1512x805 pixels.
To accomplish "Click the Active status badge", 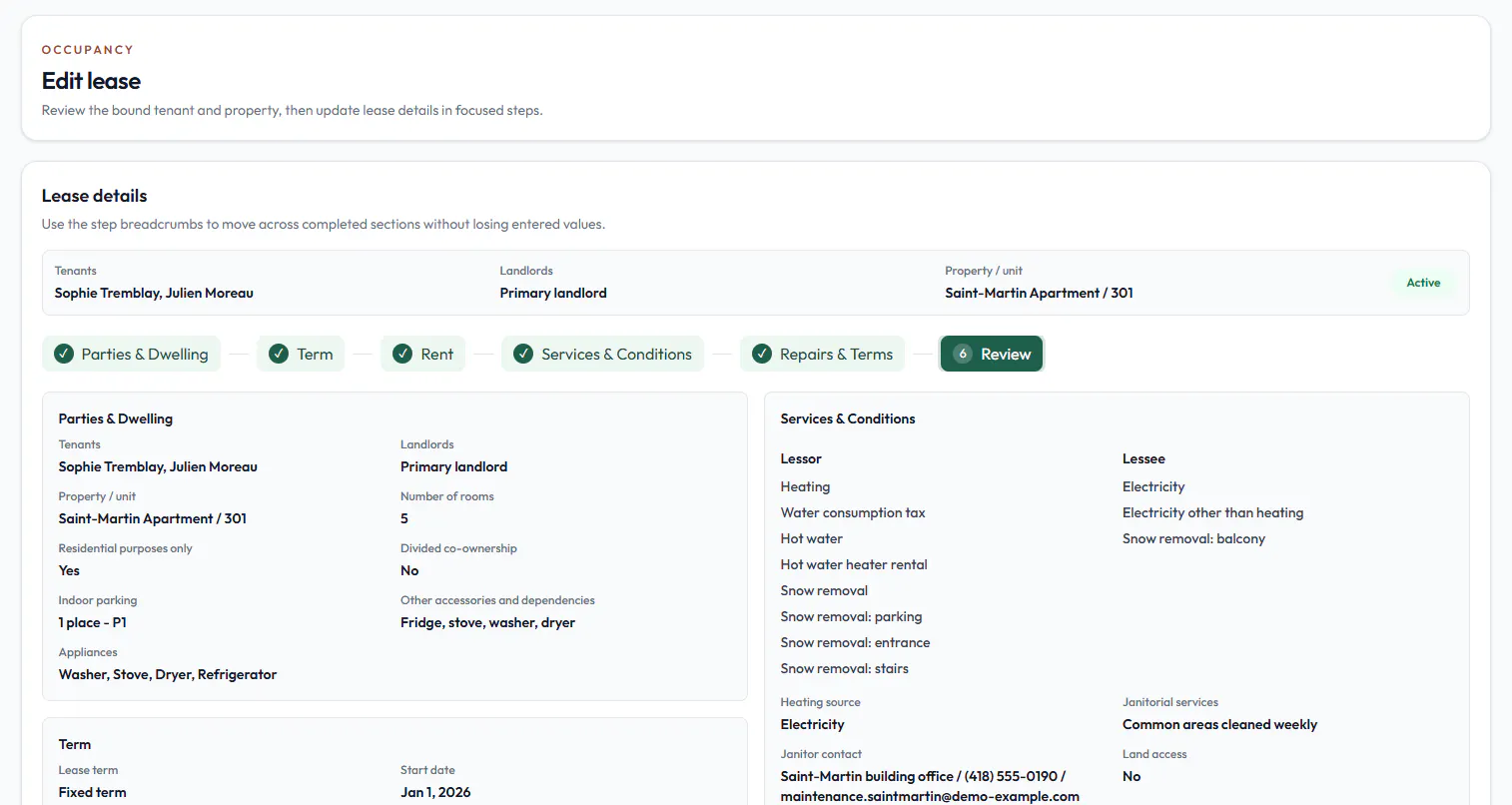I will pyautogui.click(x=1423, y=283).
